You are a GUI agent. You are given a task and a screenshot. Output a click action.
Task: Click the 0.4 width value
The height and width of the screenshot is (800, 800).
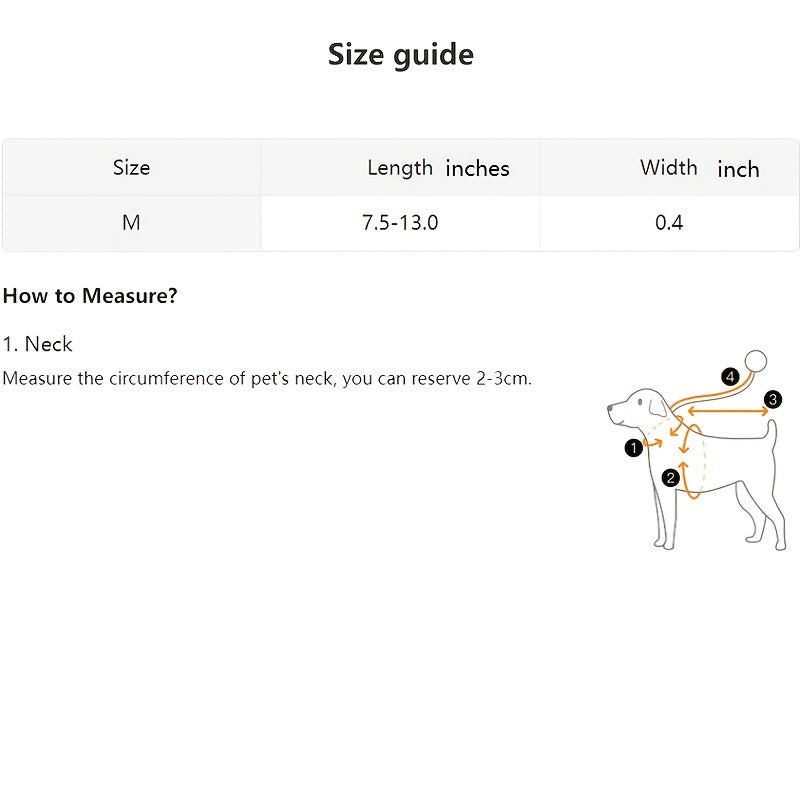669,222
